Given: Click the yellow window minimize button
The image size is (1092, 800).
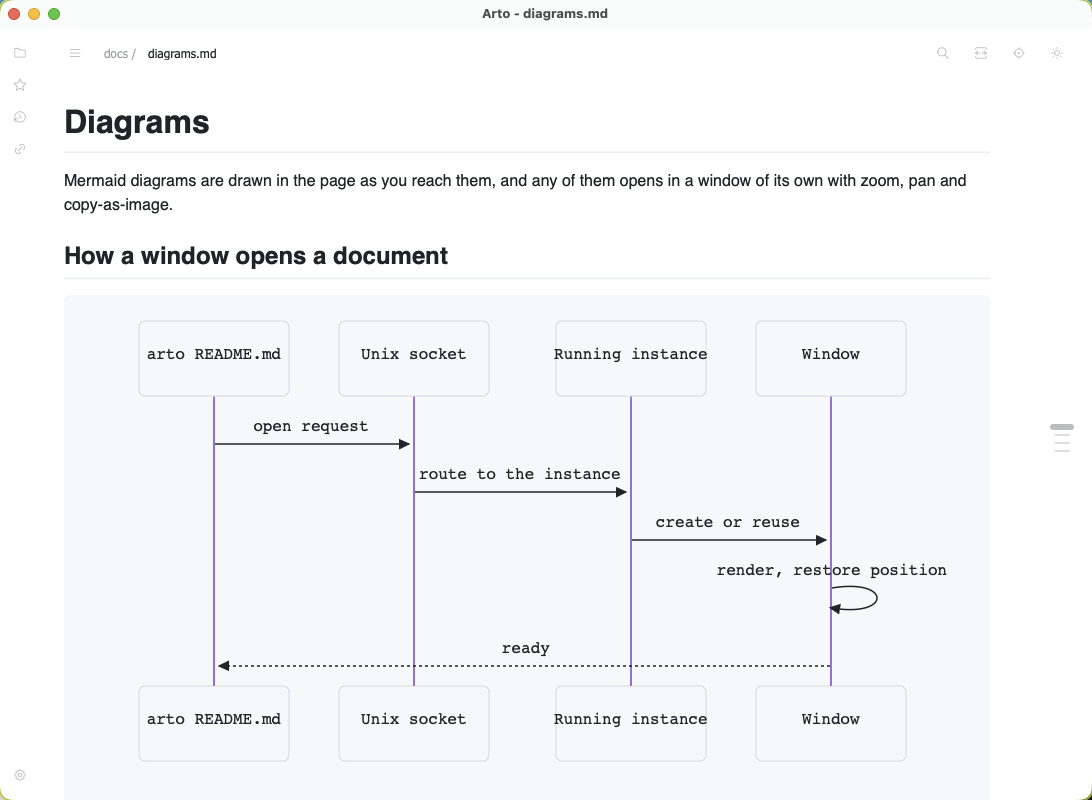Looking at the screenshot, I should coord(33,14).
